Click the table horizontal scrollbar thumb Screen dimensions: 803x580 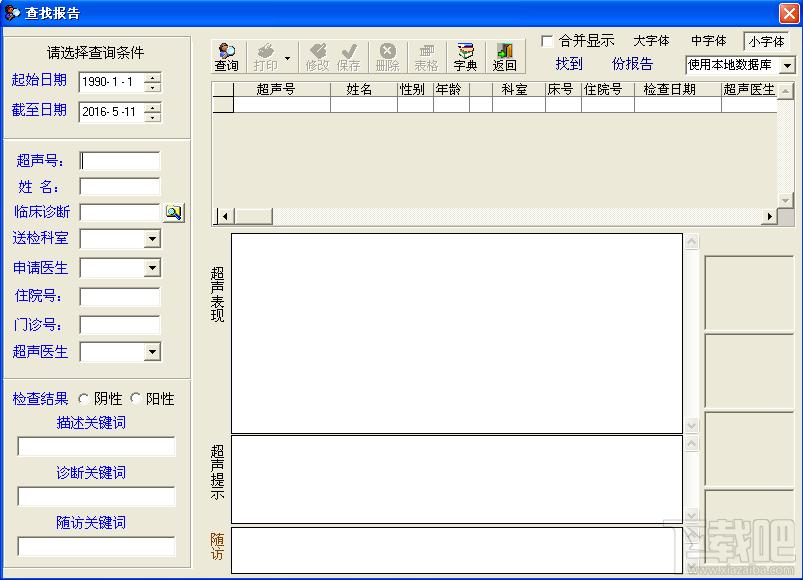coord(253,217)
